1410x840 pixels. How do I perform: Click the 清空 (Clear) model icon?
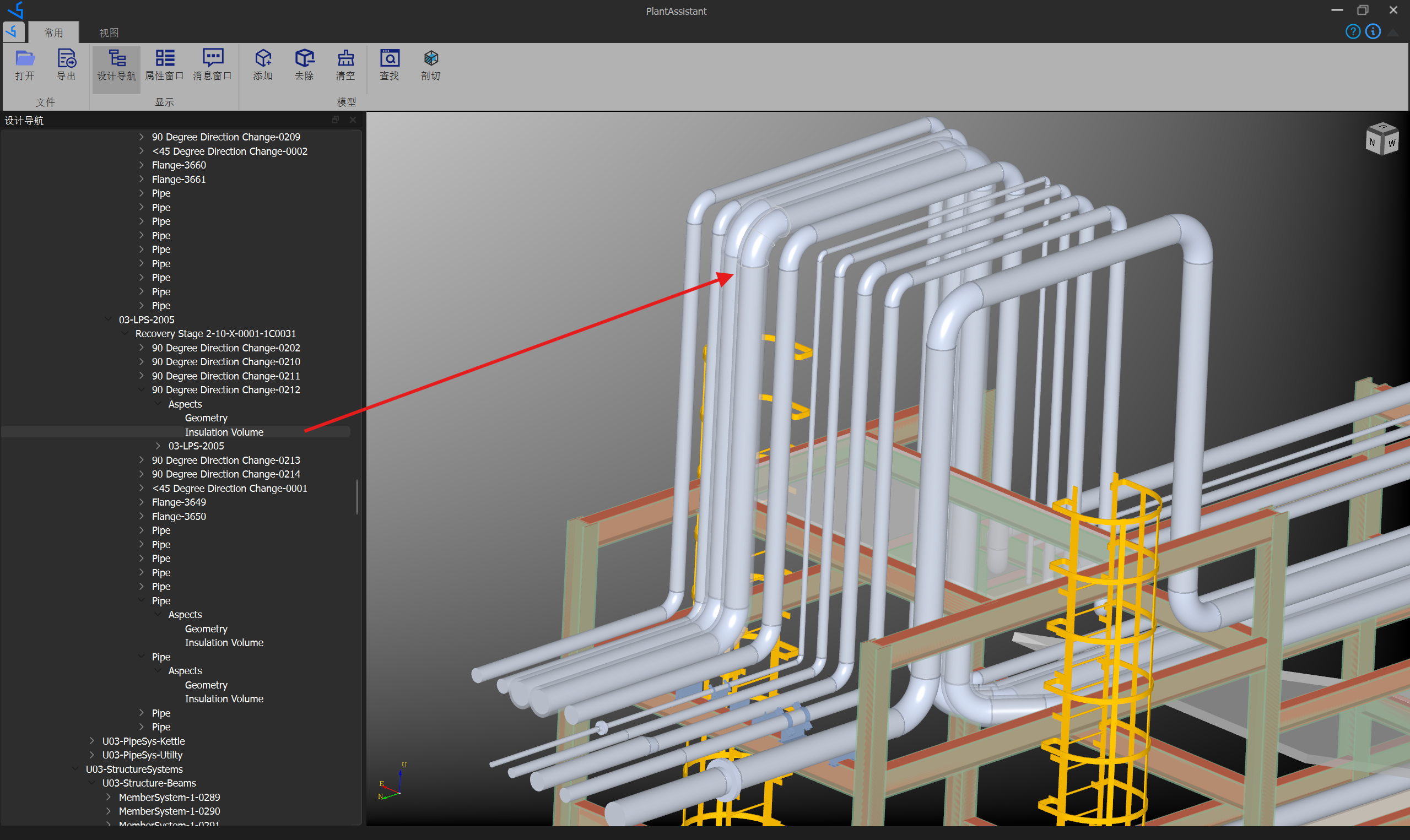coord(345,65)
